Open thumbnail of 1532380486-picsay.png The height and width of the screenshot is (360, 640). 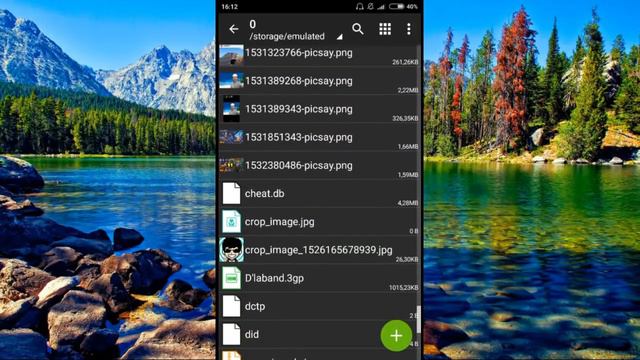(231, 165)
